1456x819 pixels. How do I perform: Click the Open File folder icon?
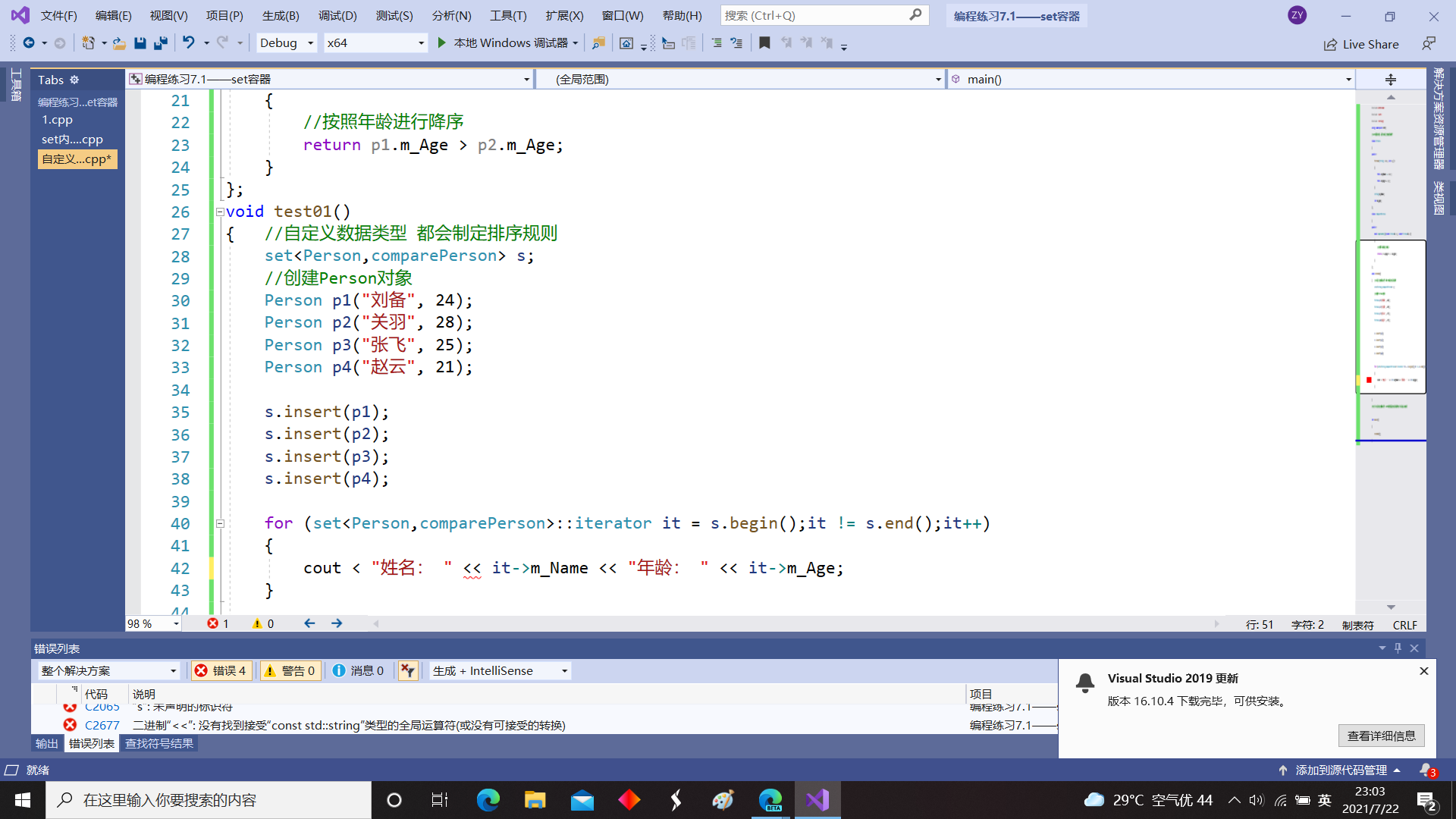[x=119, y=43]
